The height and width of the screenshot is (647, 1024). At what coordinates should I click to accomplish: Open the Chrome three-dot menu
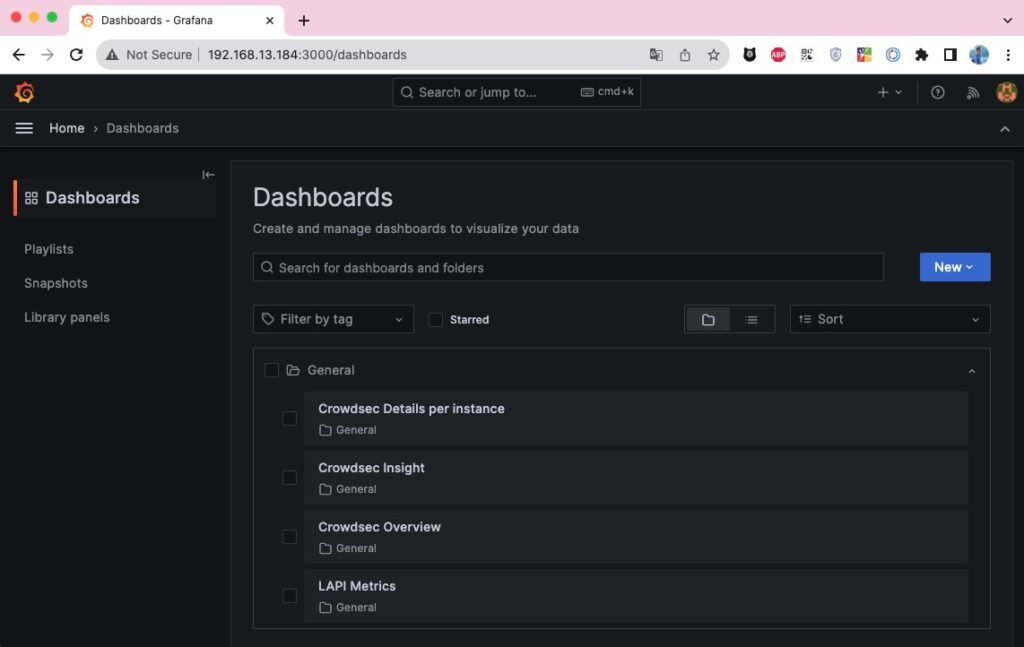coord(1008,55)
